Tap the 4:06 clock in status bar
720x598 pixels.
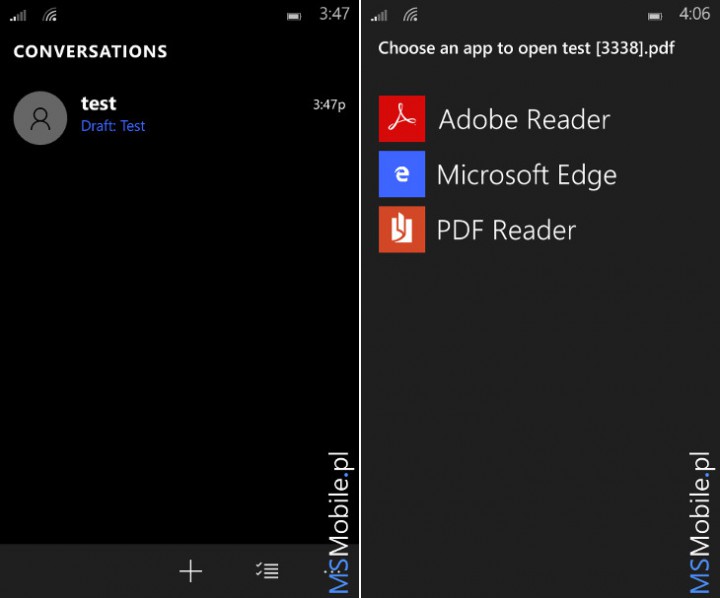694,14
